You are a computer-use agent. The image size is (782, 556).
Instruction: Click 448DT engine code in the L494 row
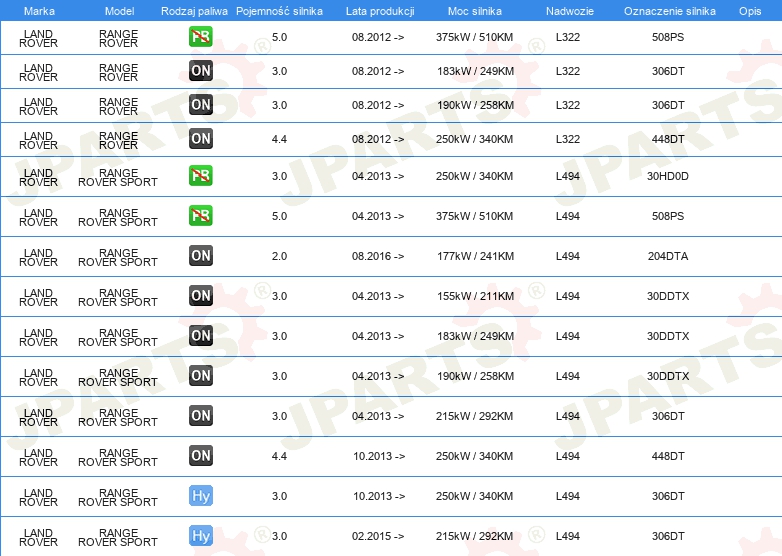(x=668, y=456)
